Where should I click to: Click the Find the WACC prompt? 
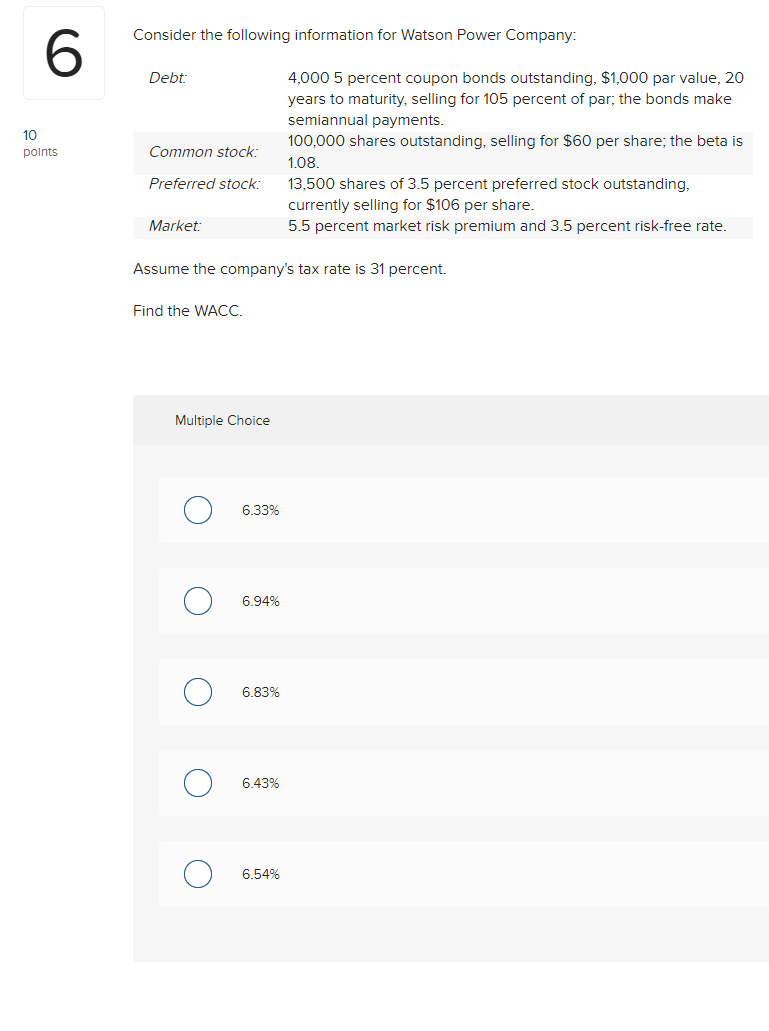click(187, 311)
